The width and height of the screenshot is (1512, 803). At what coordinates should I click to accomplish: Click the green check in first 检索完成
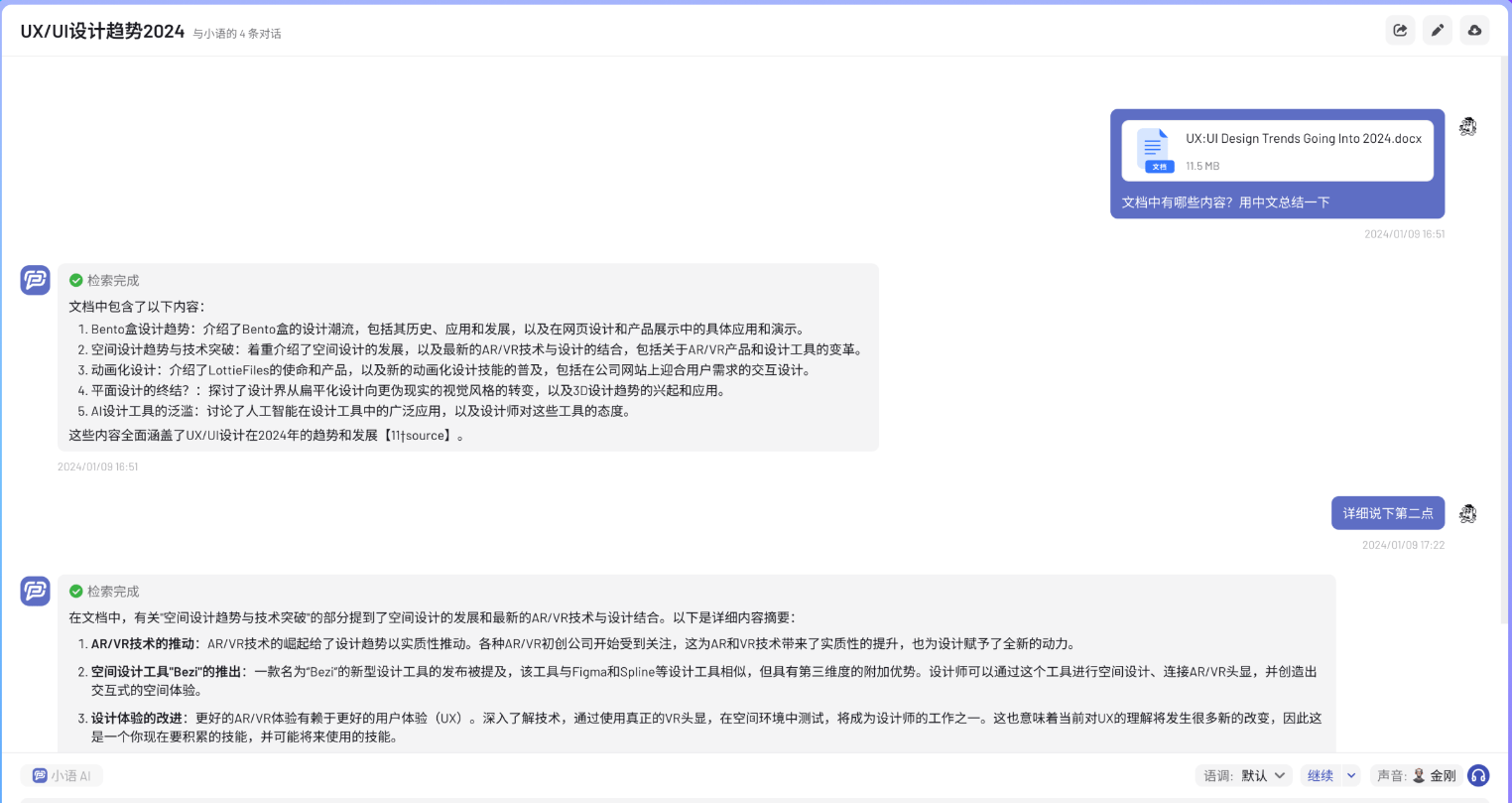(x=76, y=281)
